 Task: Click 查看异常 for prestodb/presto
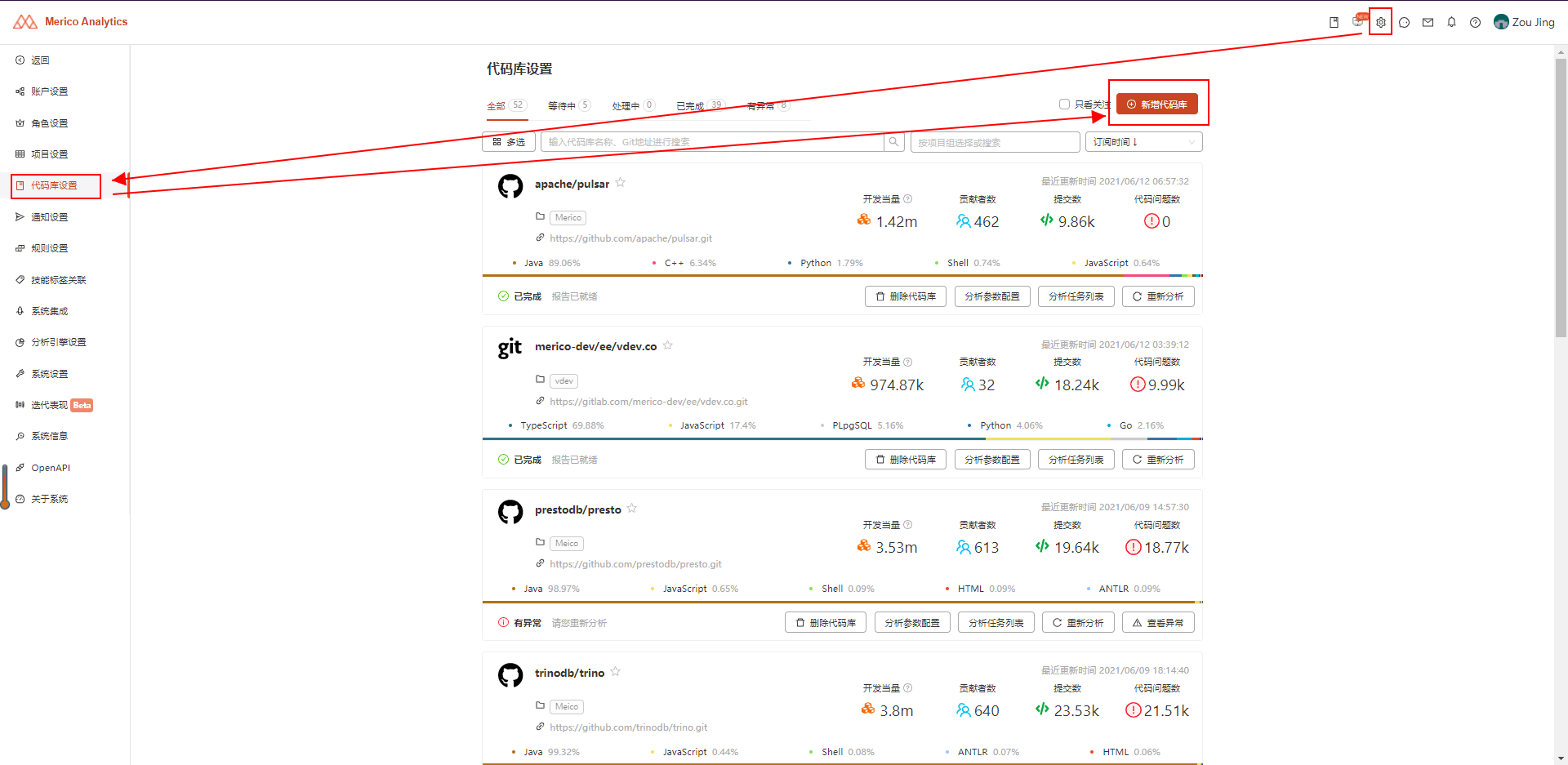click(x=1158, y=623)
